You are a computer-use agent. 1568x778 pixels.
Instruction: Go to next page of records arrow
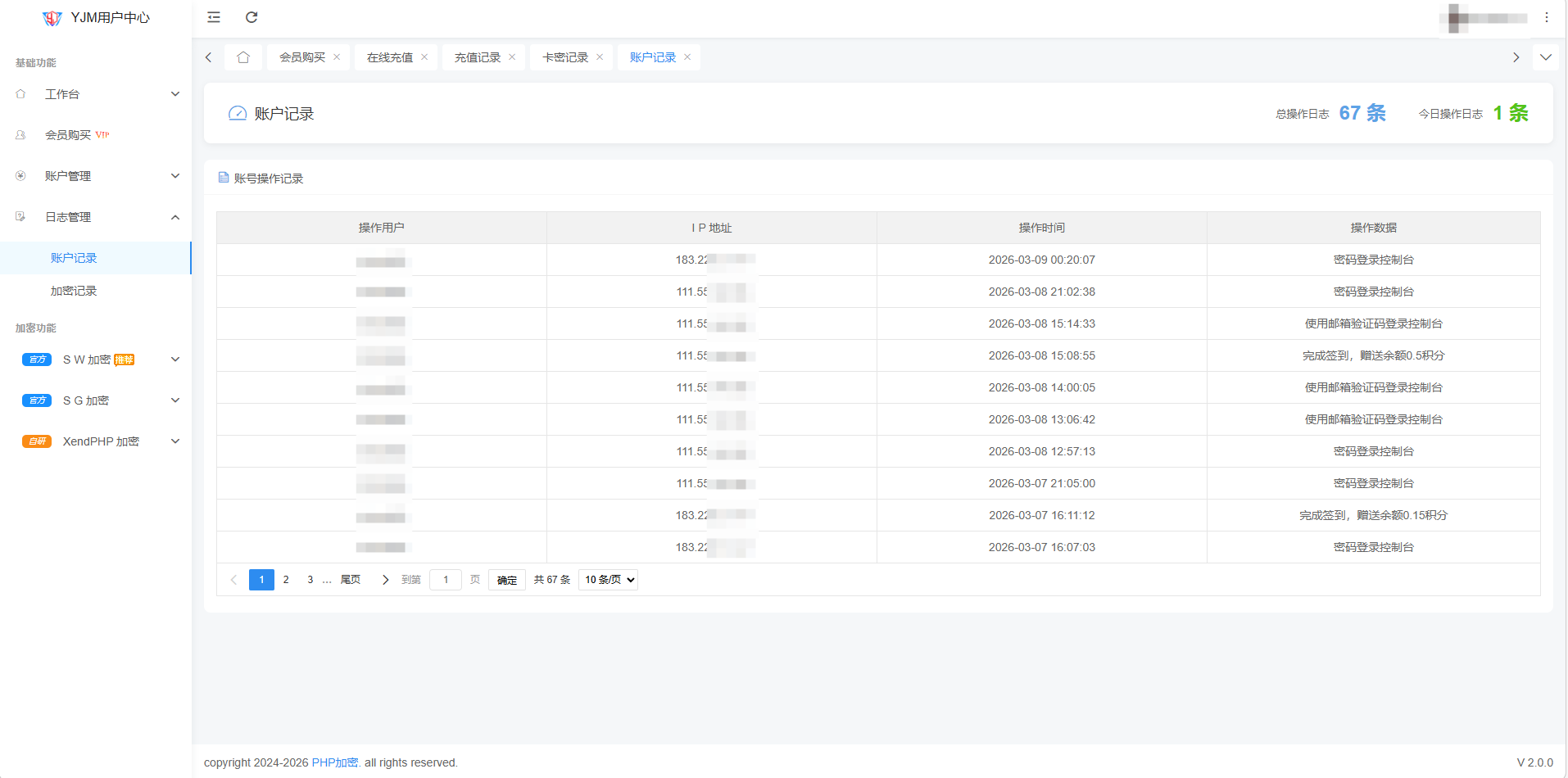[385, 580]
